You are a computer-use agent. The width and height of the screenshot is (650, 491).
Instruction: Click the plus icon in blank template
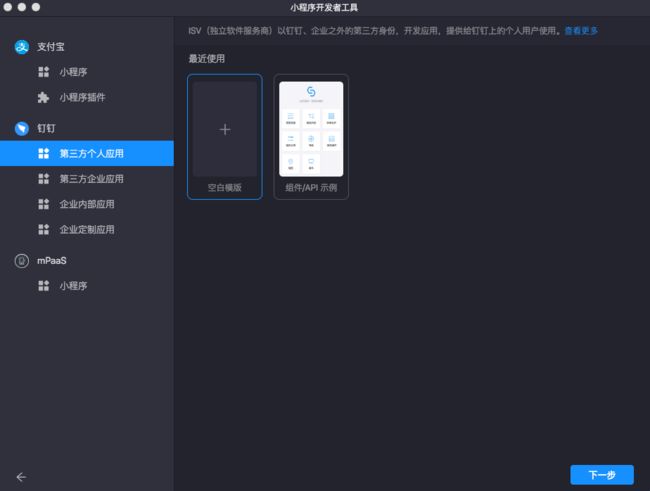(225, 129)
